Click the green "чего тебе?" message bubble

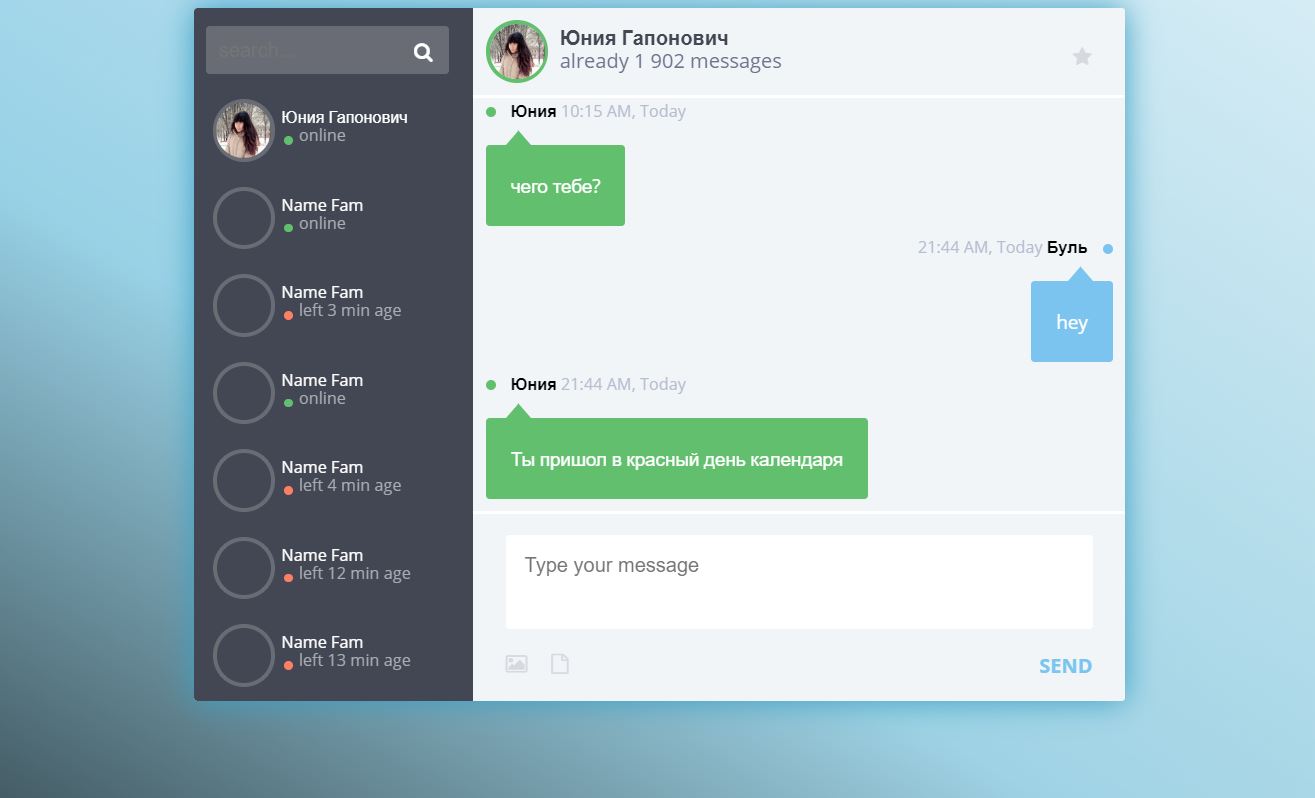pos(555,186)
